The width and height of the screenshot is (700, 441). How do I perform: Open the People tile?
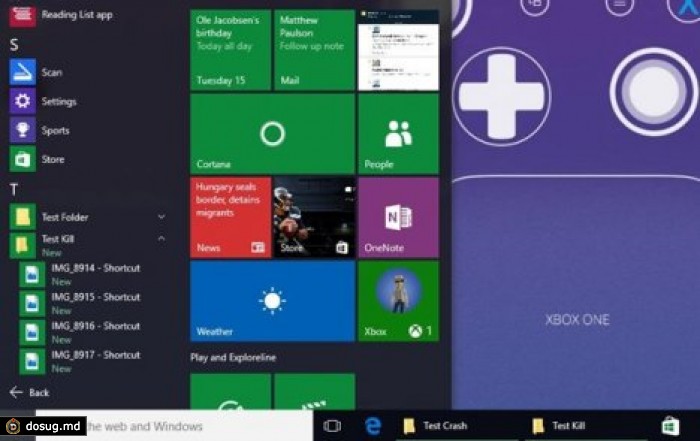pos(398,133)
